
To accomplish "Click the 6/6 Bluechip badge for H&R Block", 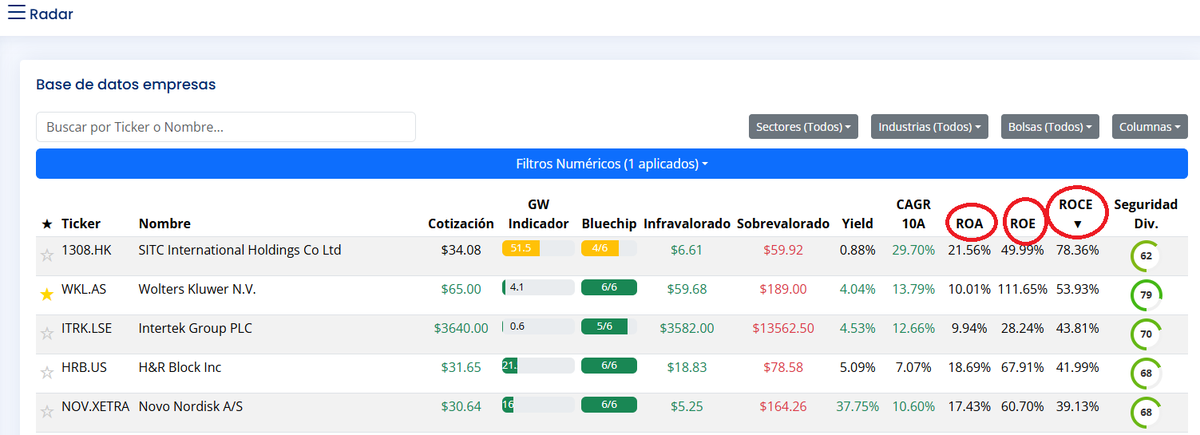I will (x=608, y=365).
